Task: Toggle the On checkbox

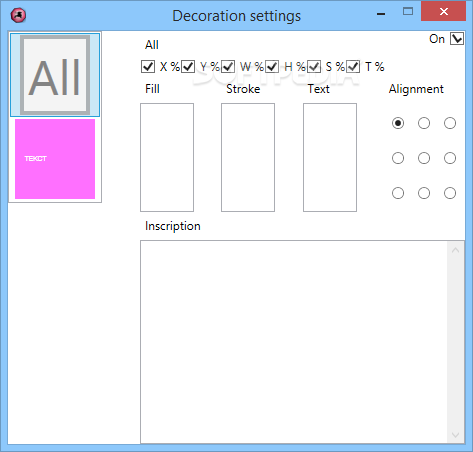Action: click(457, 39)
